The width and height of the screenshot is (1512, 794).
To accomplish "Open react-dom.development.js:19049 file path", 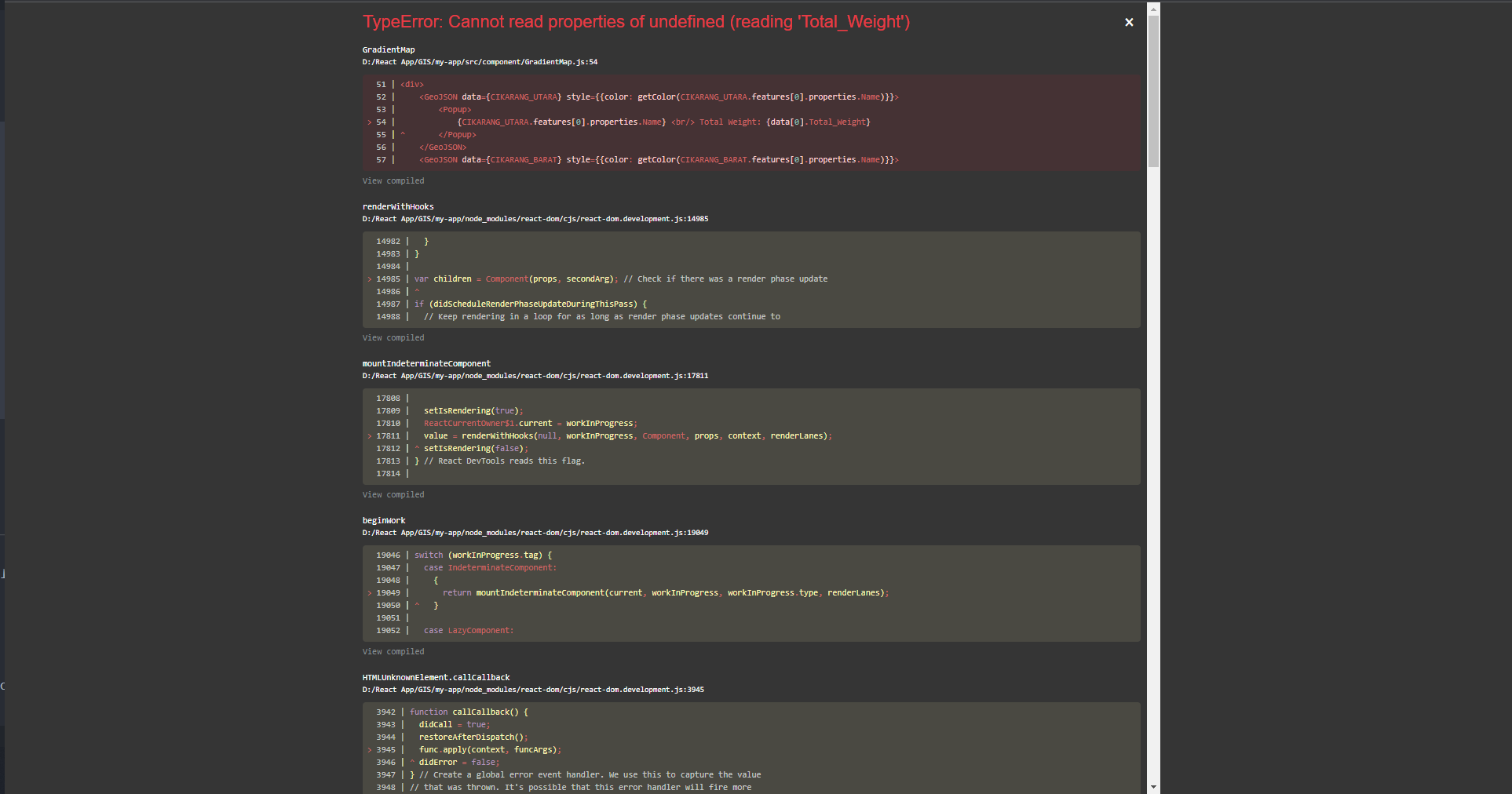I will 535,533.
